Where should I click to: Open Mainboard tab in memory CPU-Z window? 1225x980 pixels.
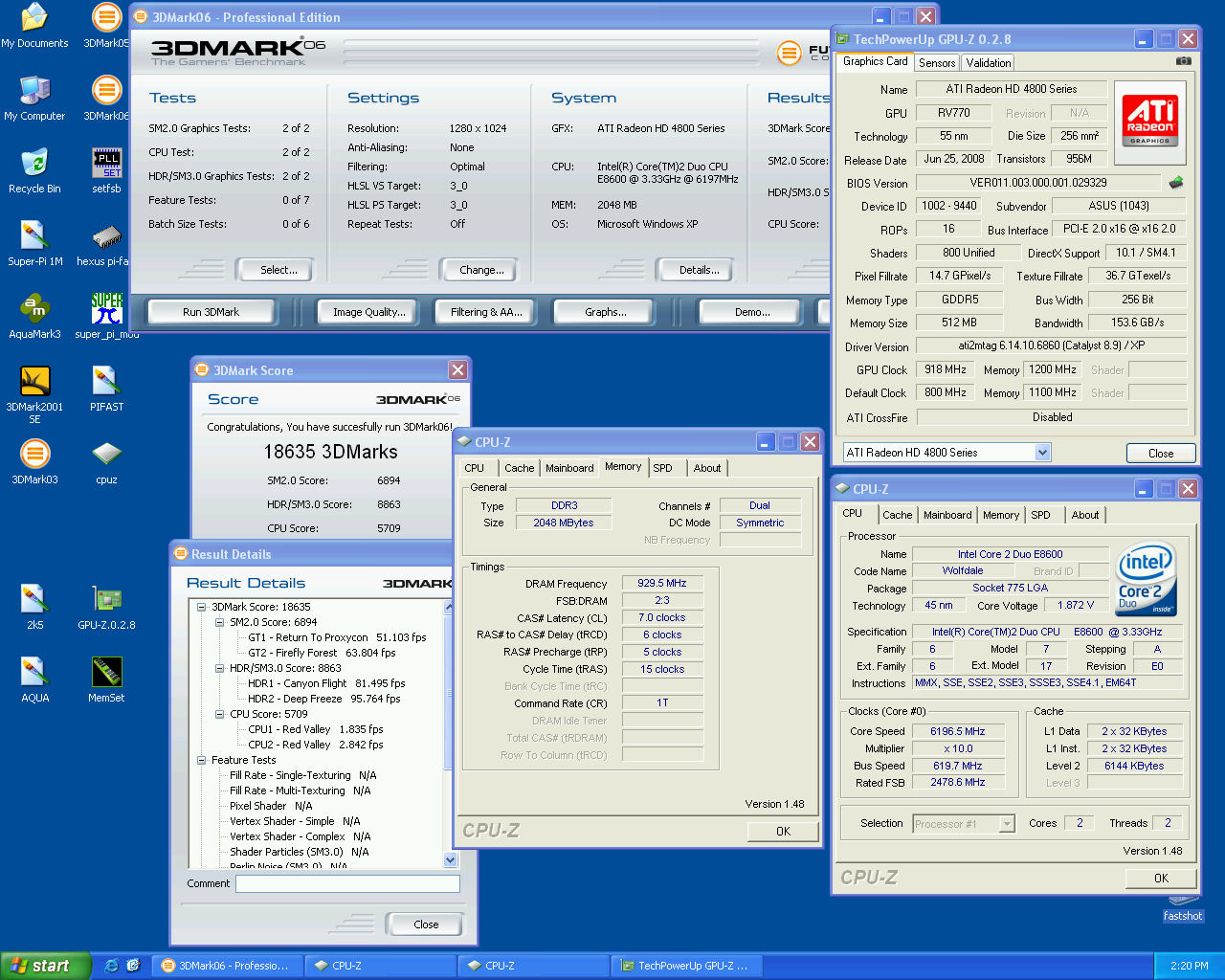(569, 468)
